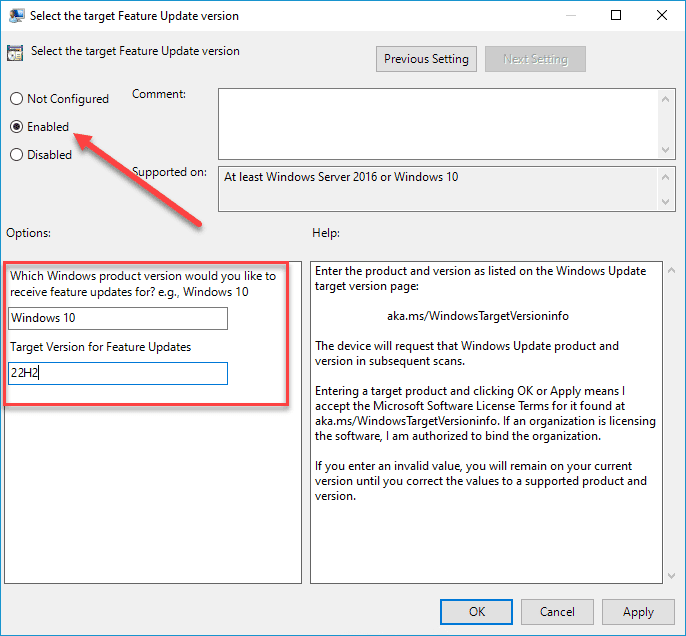
Task: Select the Disabled radio button
Action: [x=17, y=155]
